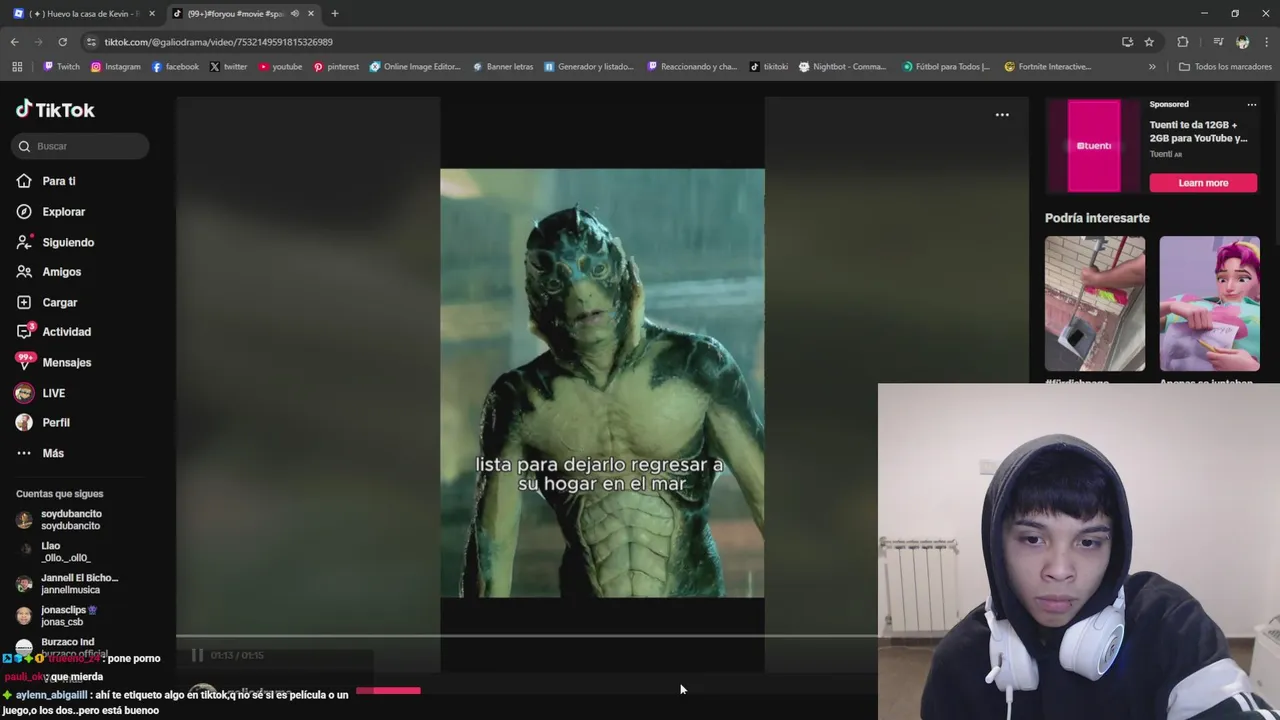Open the browser apps grid icon
The height and width of the screenshot is (720, 1280).
17,67
